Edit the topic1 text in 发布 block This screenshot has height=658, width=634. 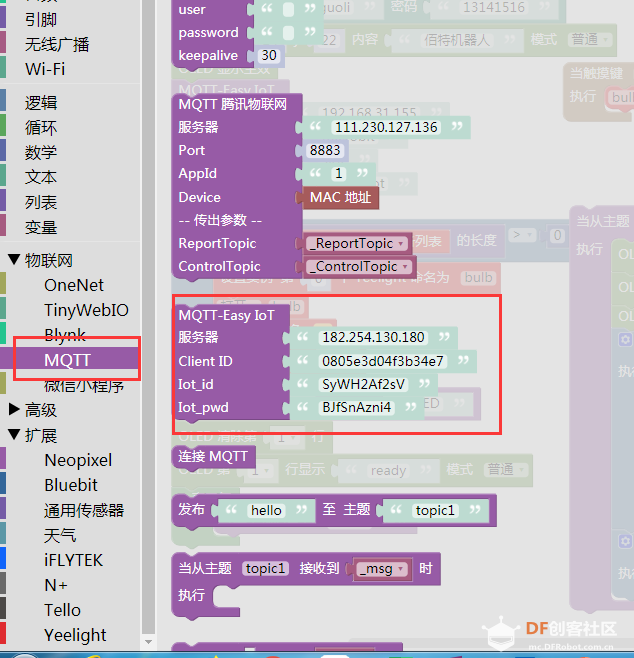pos(435,510)
